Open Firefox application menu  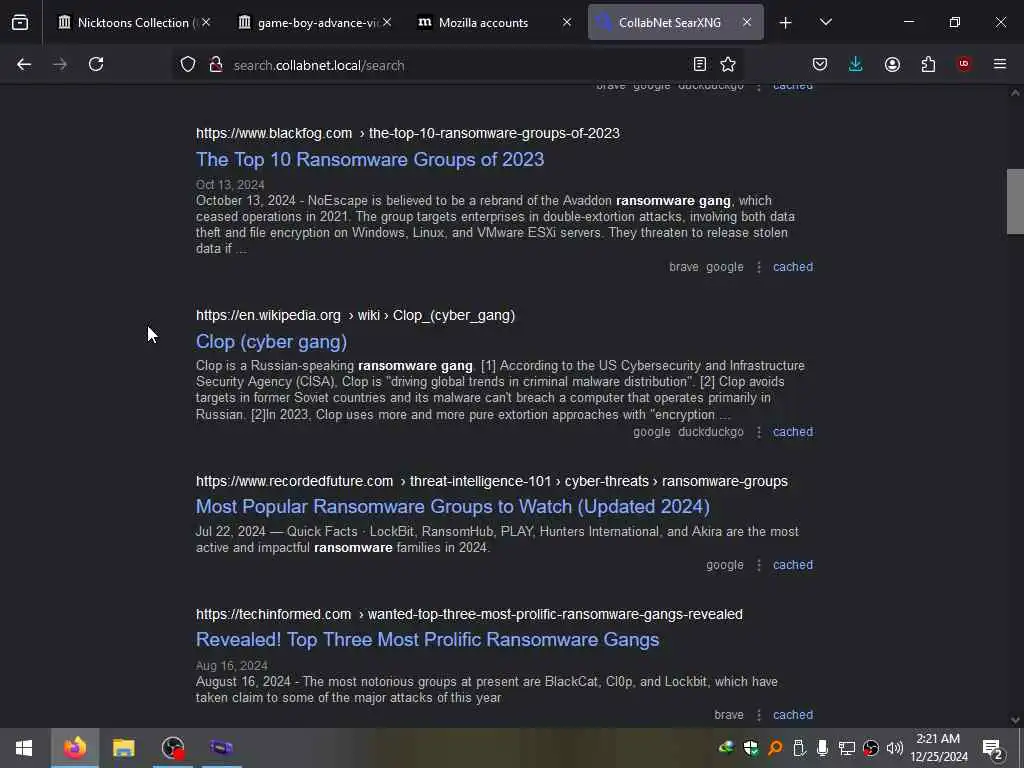(1000, 65)
